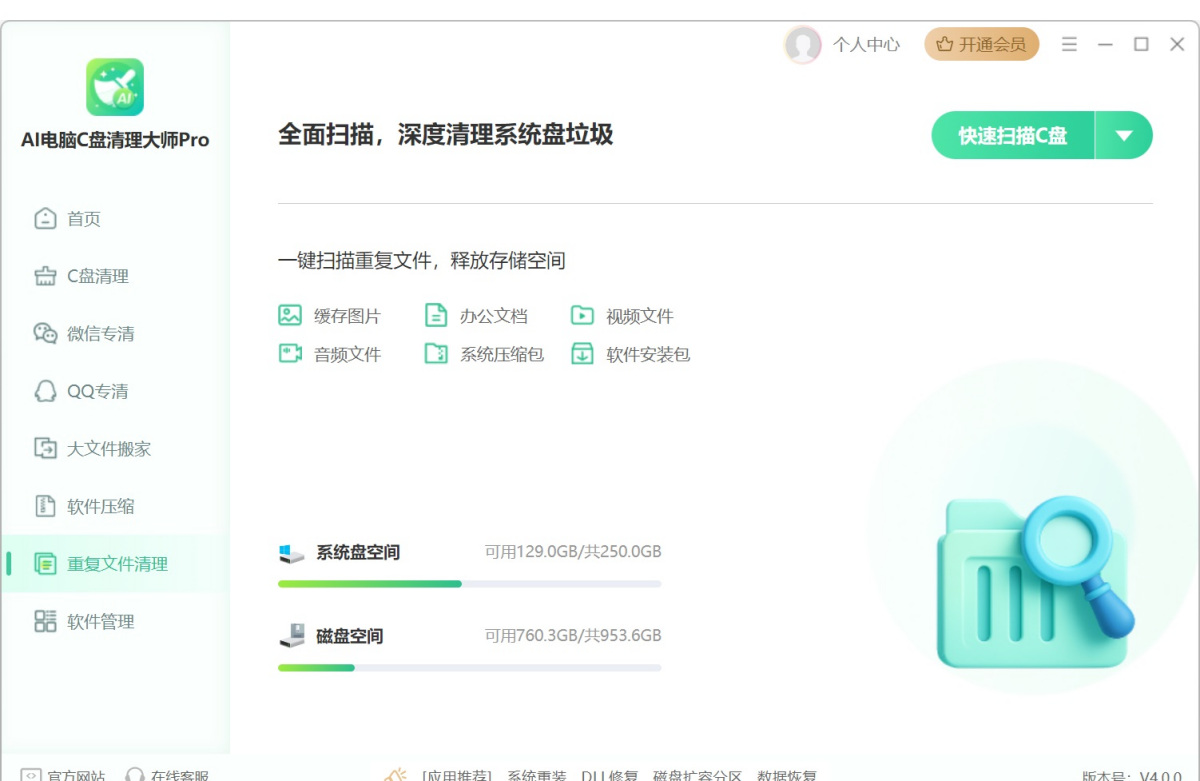Open the hamburger menu in title bar
1200x781 pixels.
[1069, 44]
